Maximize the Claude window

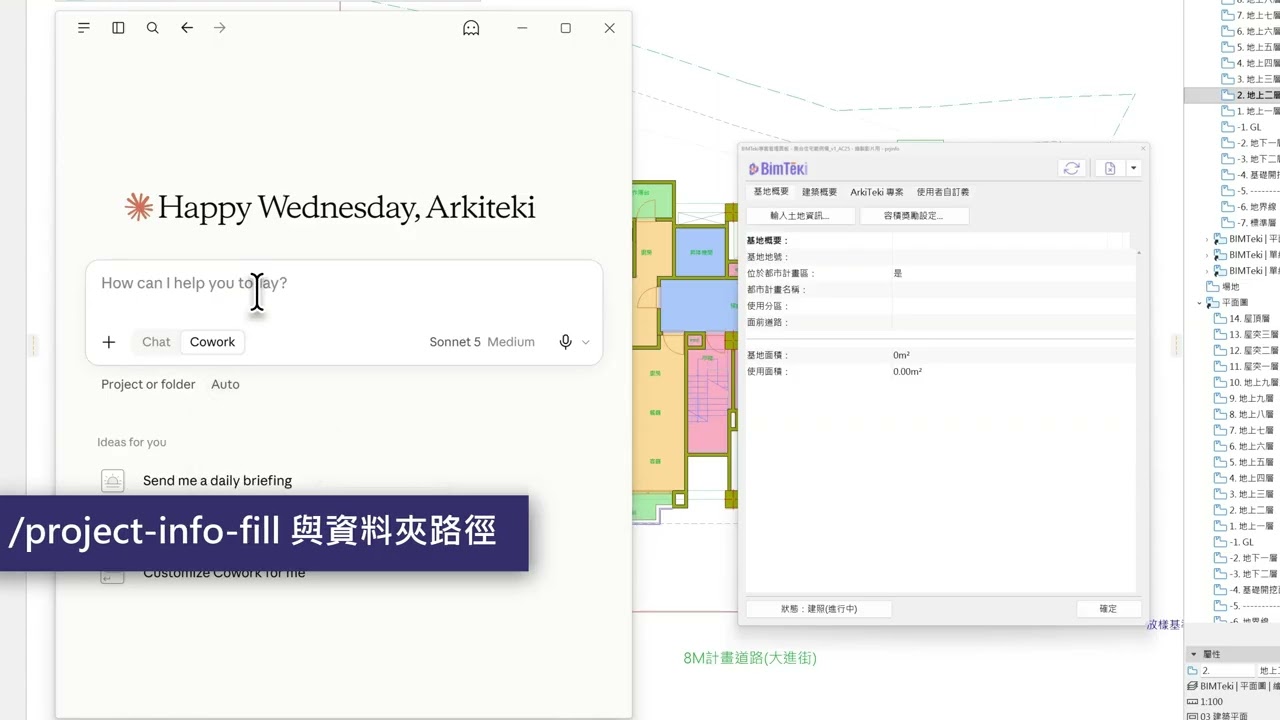click(566, 28)
